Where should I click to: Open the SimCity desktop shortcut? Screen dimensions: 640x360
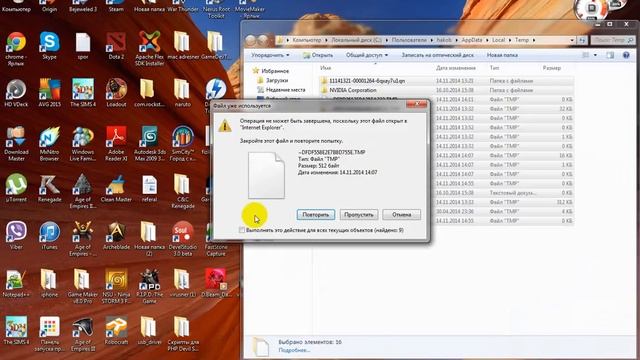(182, 144)
